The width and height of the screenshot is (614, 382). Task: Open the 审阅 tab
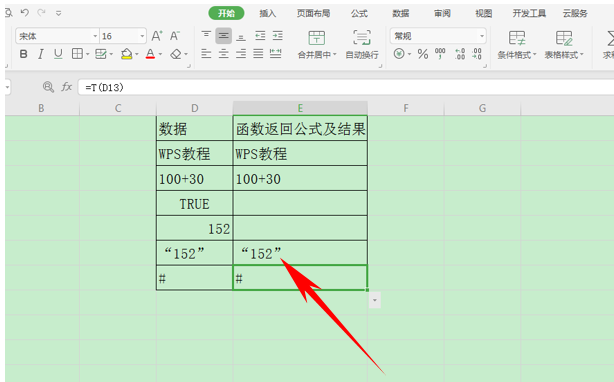point(442,13)
